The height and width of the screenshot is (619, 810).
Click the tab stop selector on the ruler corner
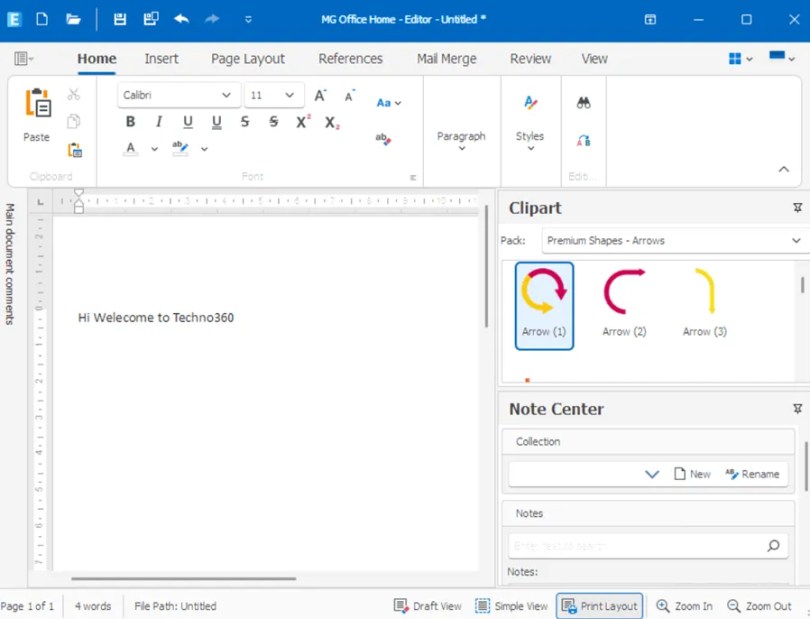(40, 202)
